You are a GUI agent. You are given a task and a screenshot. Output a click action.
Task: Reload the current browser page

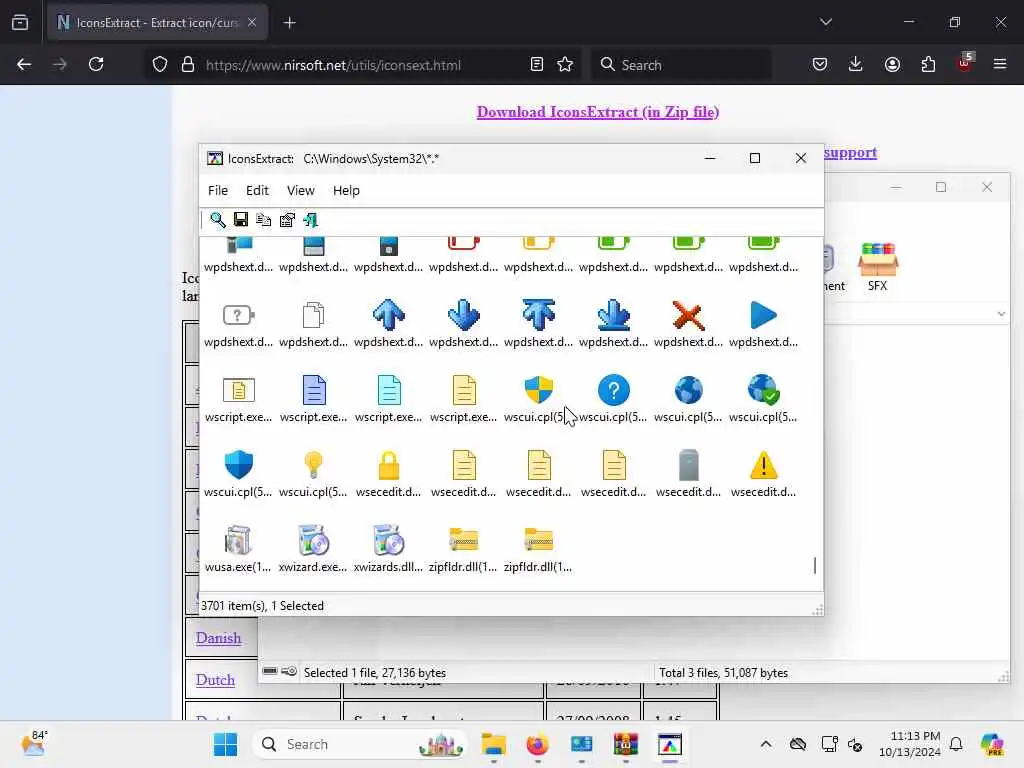click(x=96, y=64)
